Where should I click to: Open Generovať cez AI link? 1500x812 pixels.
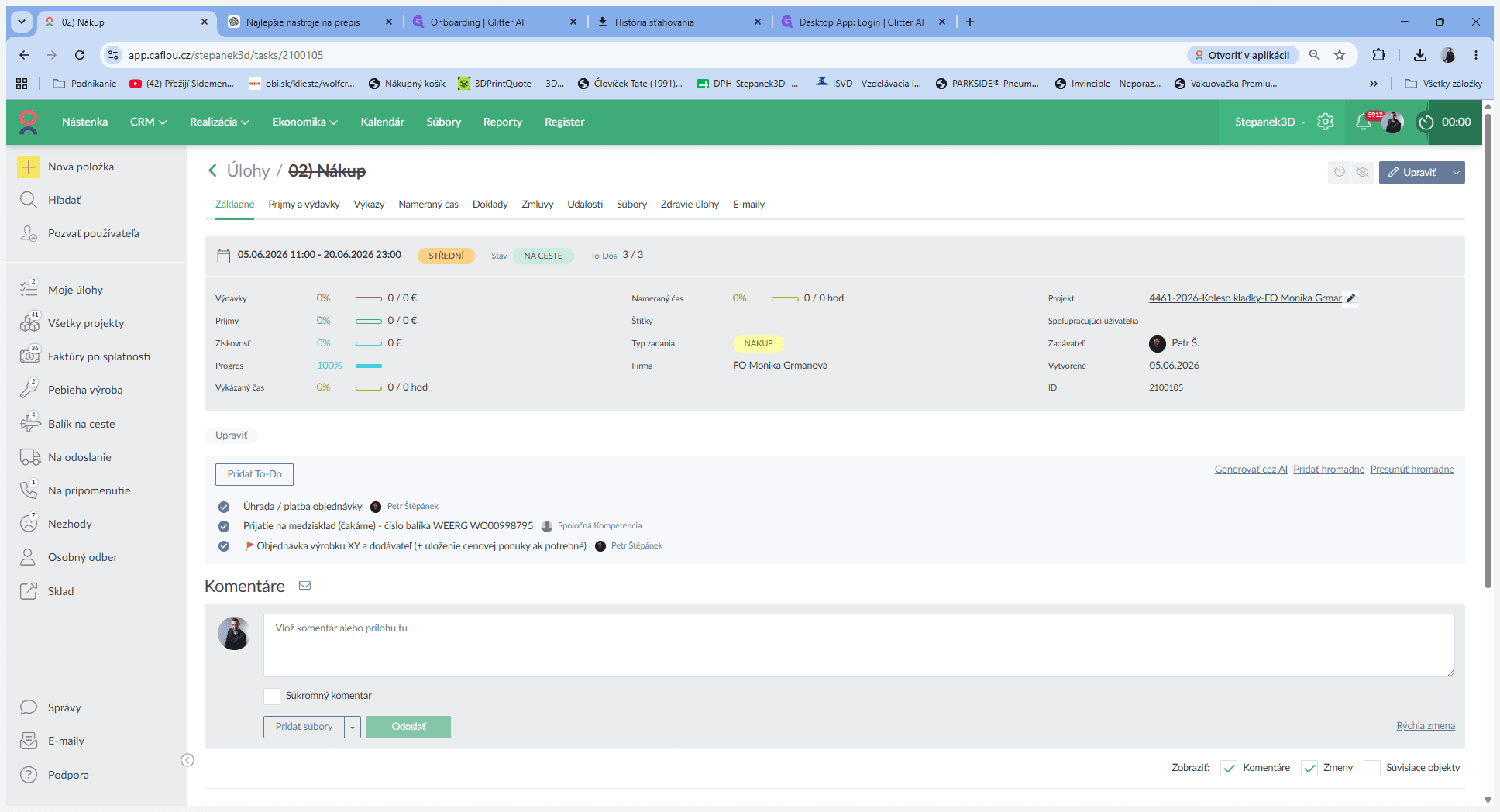pyautogui.click(x=1251, y=470)
